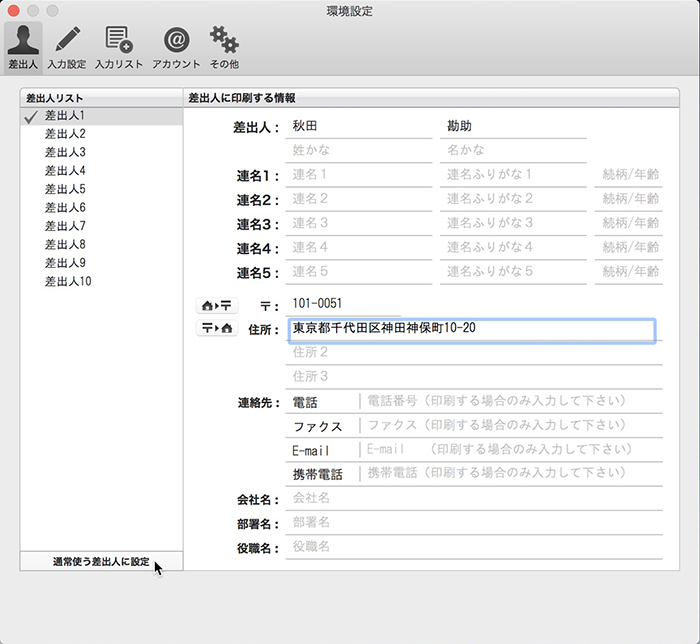Switch to 入力設定 pencil icon pane
The width and height of the screenshot is (700, 644).
[67, 47]
